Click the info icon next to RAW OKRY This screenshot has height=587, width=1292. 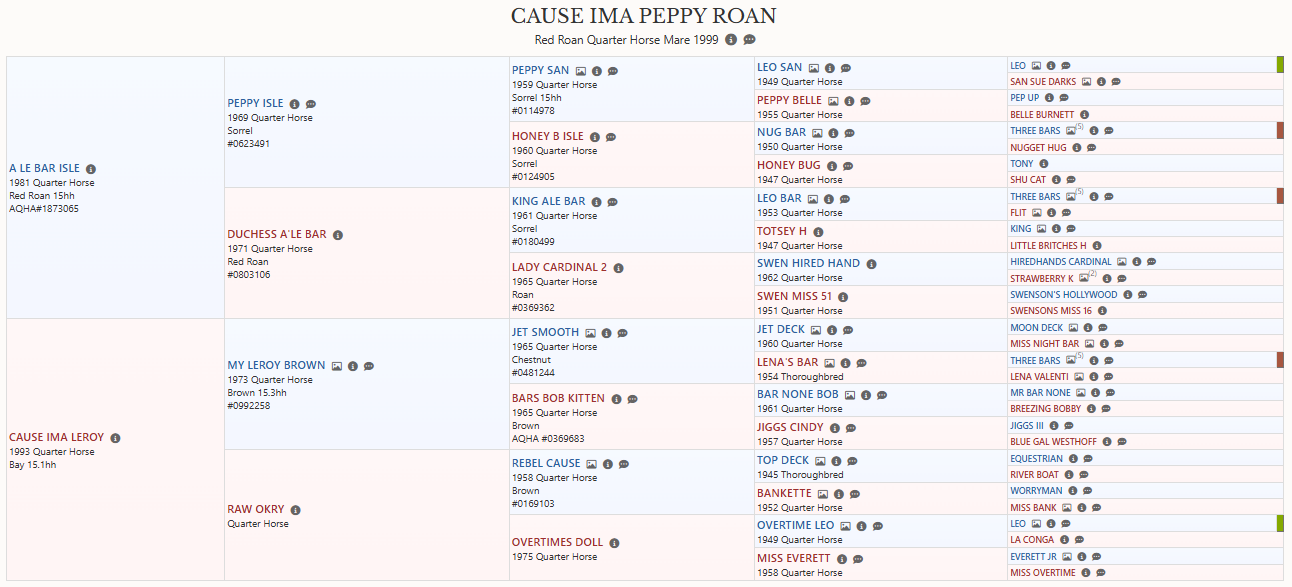296,510
